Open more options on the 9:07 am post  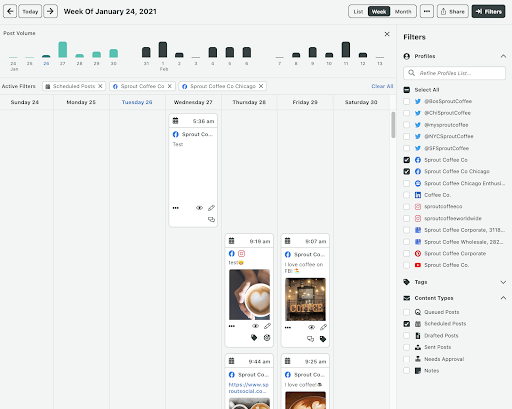288,328
